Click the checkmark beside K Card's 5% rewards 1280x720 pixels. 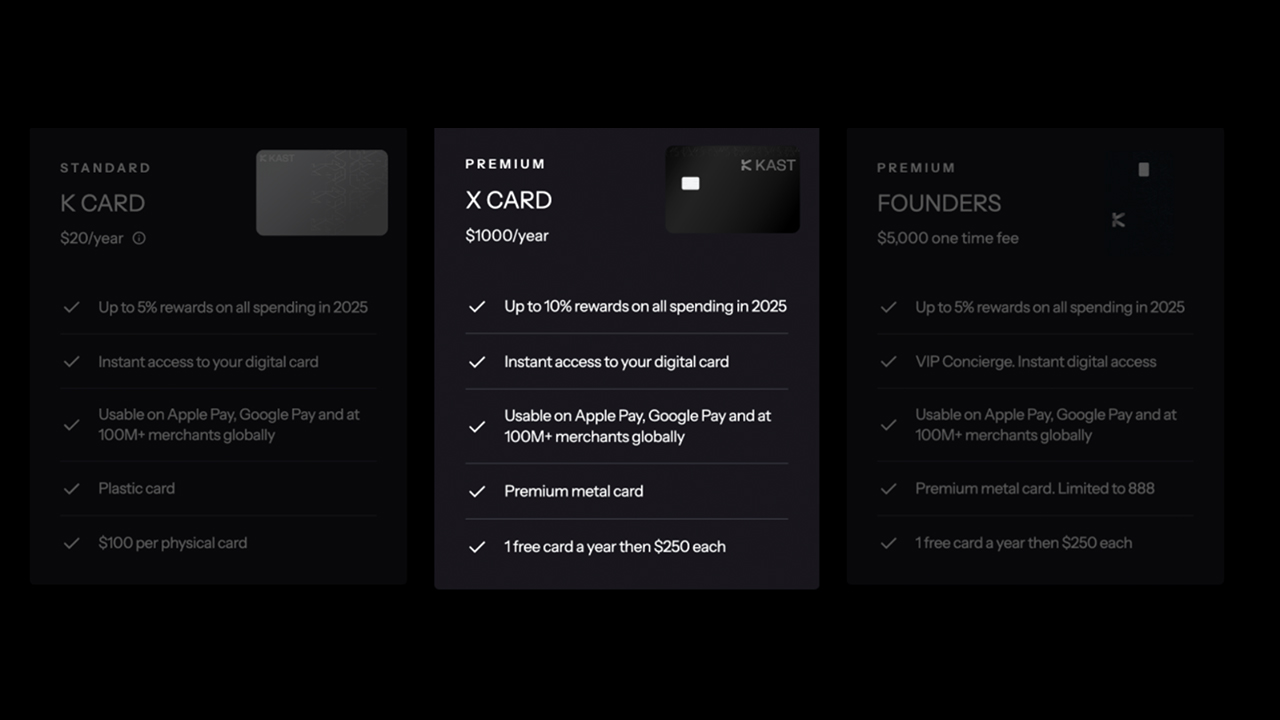click(x=71, y=307)
